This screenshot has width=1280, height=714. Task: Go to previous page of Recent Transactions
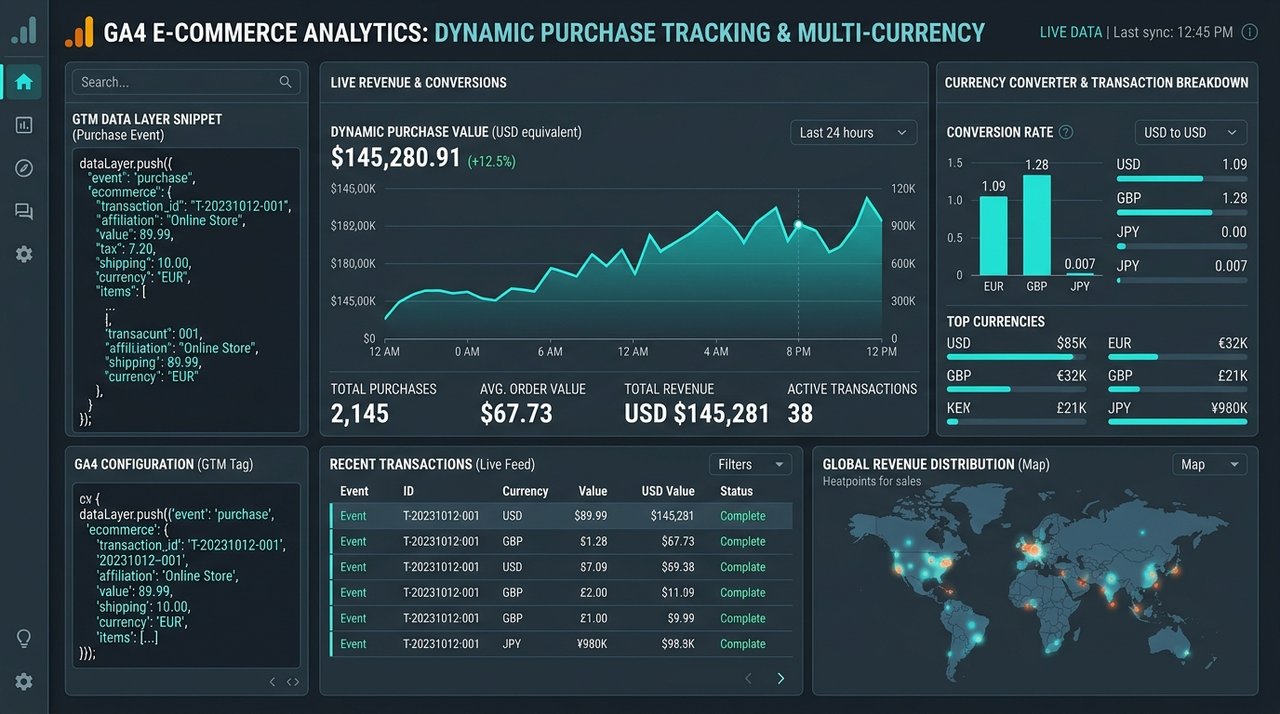tap(748, 679)
